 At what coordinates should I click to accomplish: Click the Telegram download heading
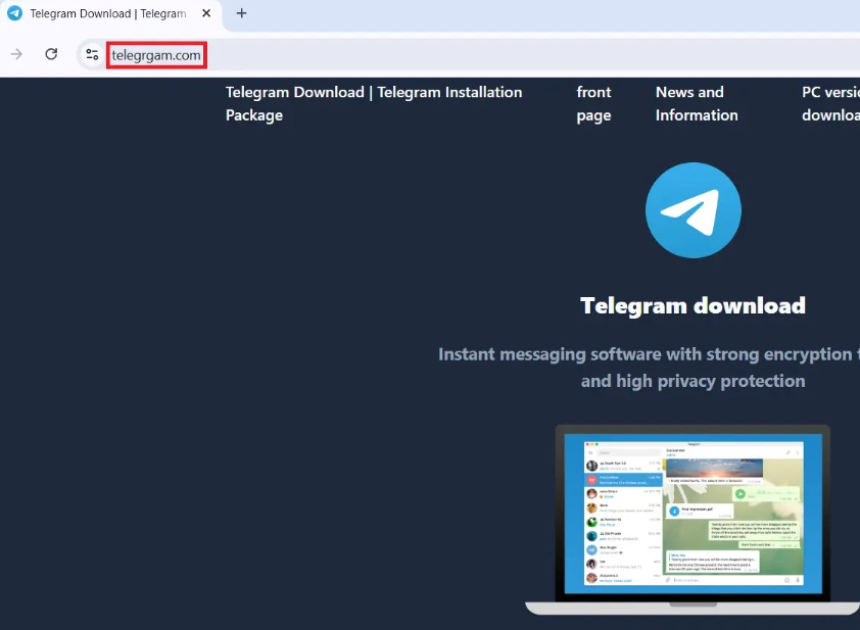click(693, 305)
